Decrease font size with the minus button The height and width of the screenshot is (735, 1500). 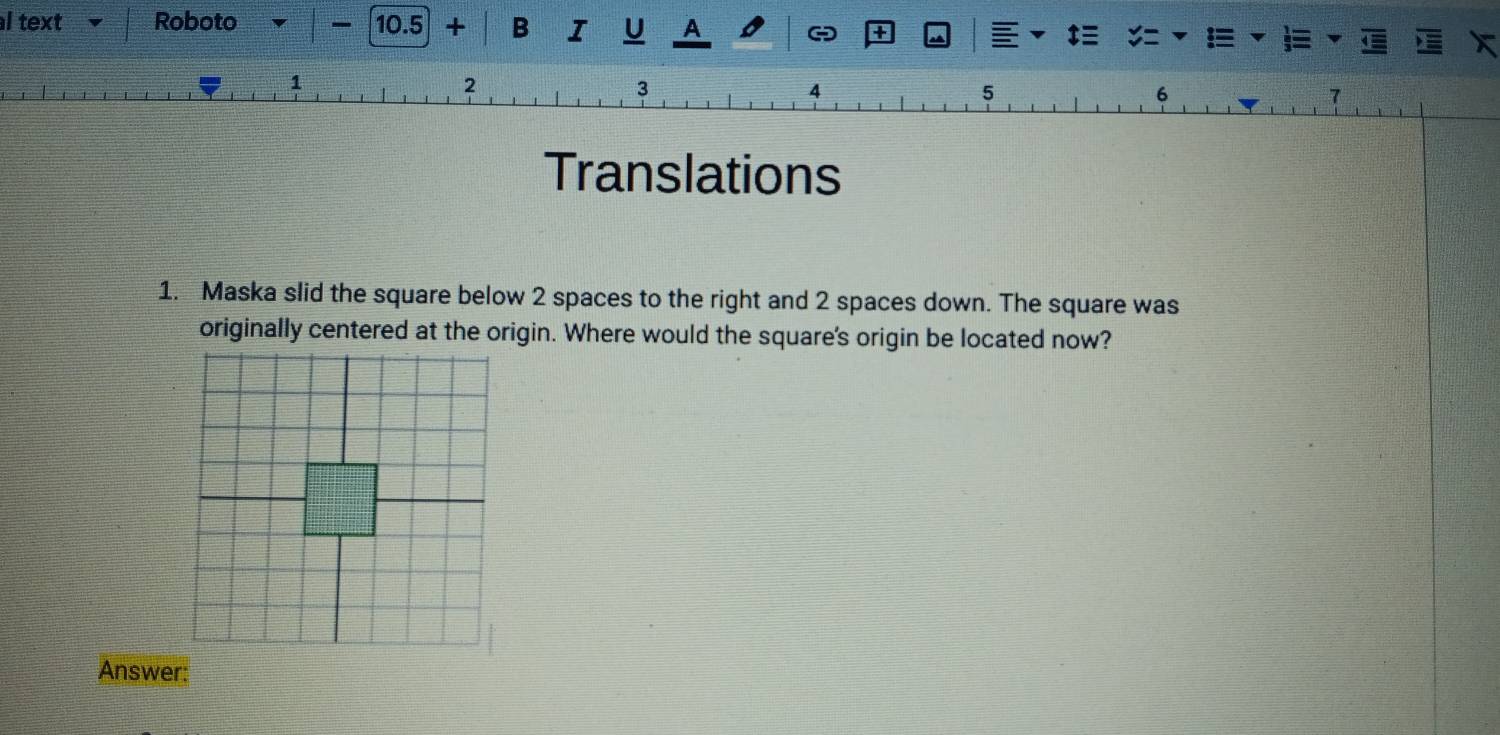pos(343,25)
